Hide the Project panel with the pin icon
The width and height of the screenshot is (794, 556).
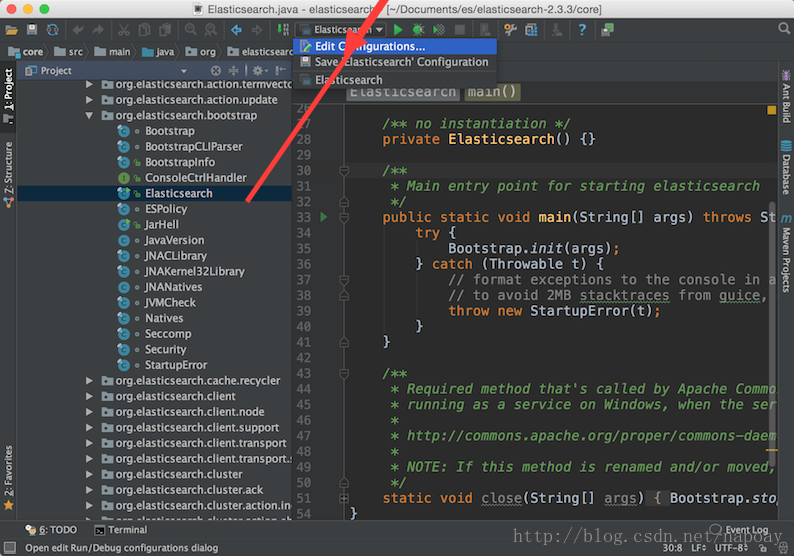tap(280, 70)
